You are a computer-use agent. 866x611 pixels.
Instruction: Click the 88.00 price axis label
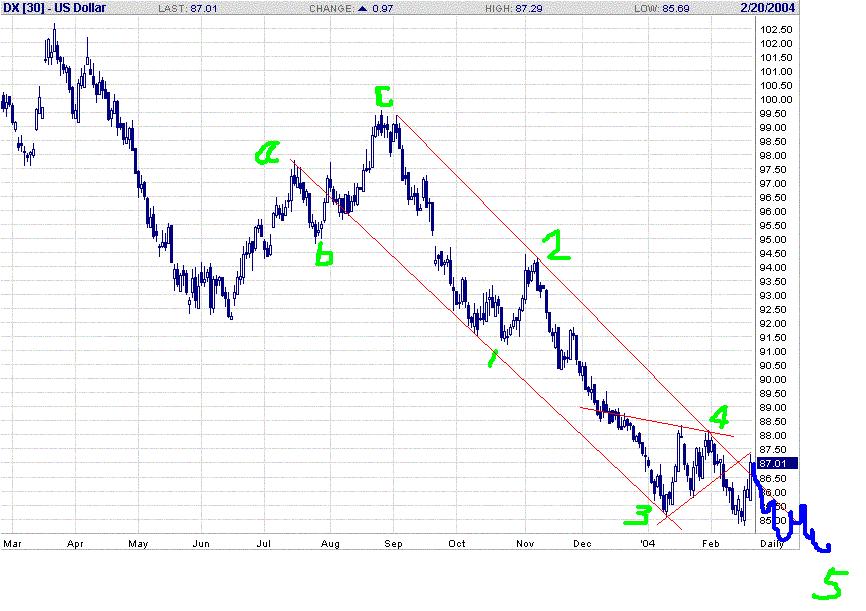773,435
